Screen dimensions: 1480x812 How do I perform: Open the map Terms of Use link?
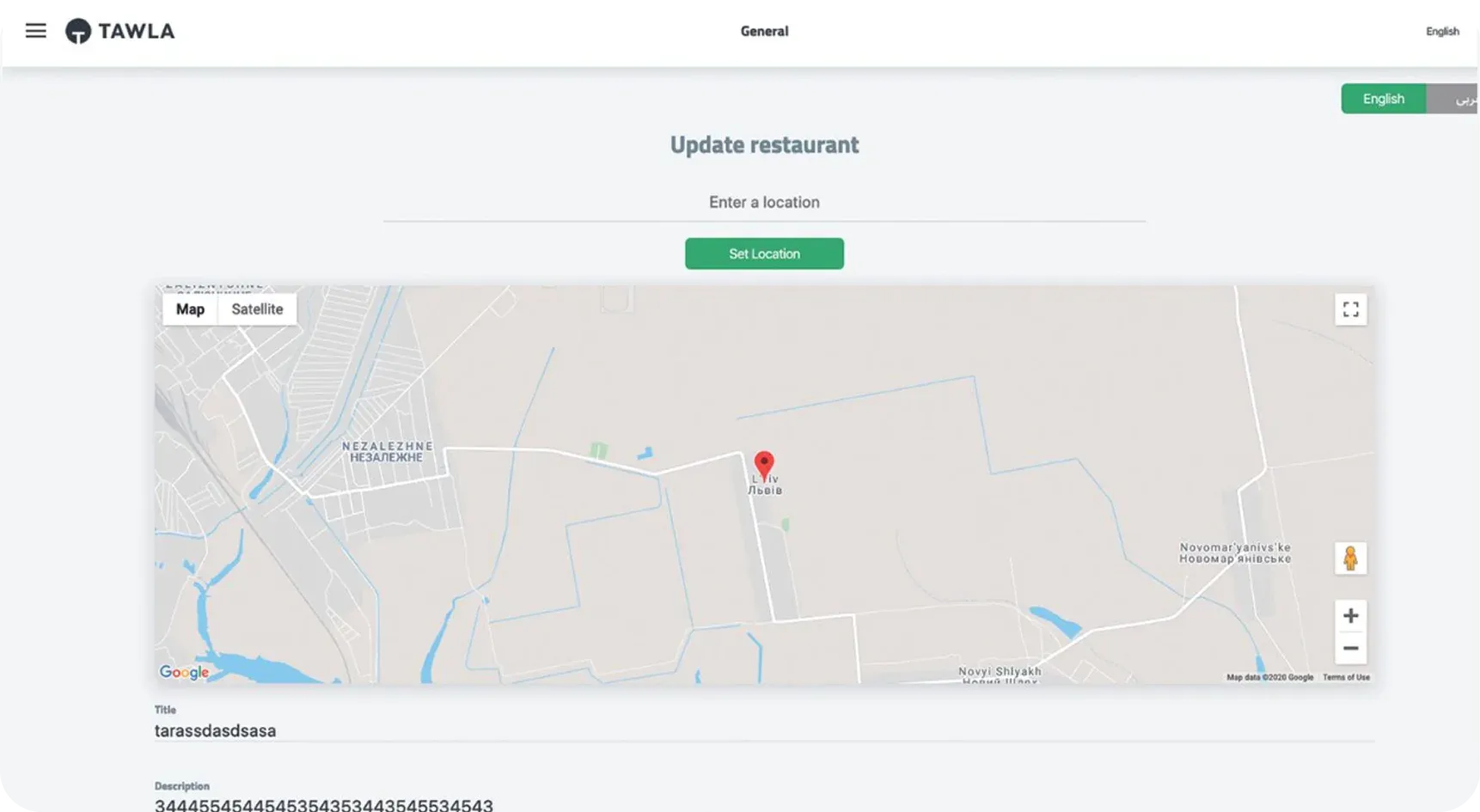coord(1346,677)
